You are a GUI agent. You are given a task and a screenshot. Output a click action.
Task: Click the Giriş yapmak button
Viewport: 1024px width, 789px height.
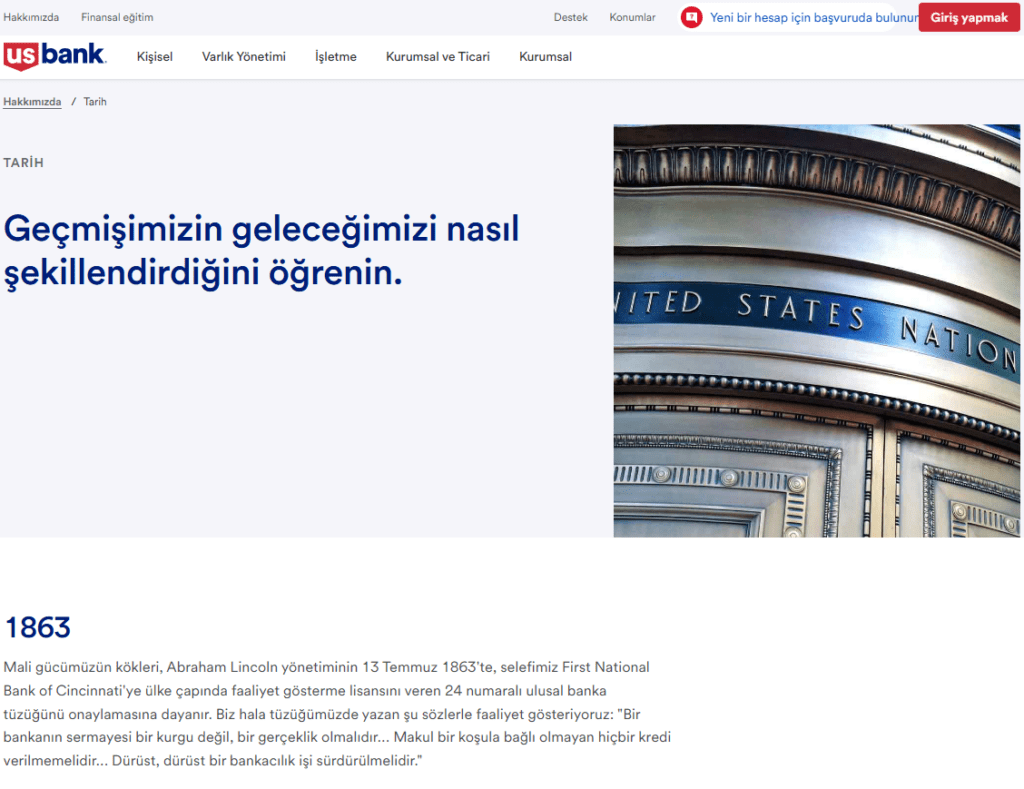pyautogui.click(x=968, y=18)
